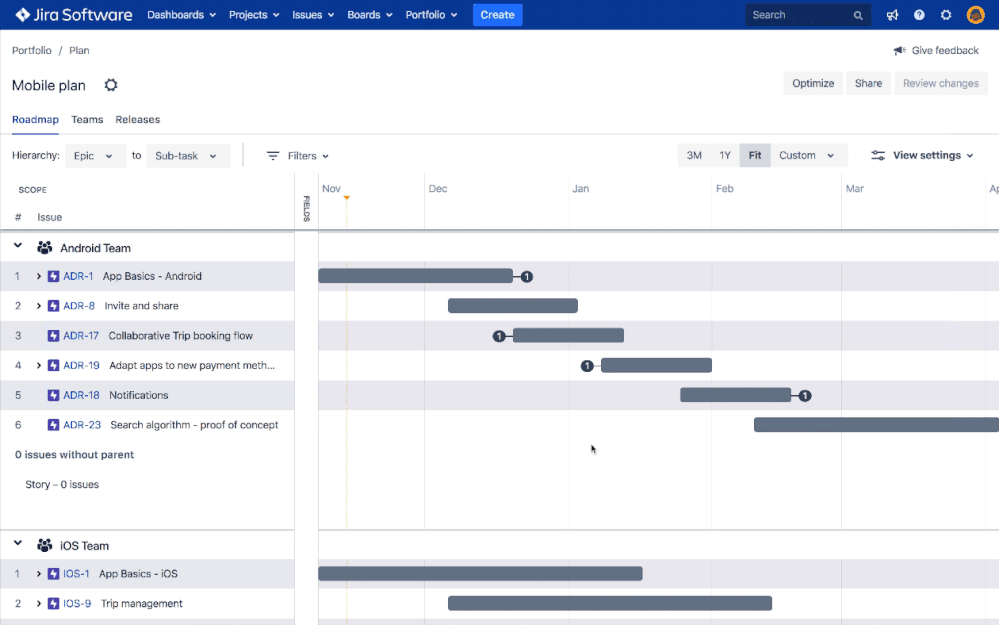The width and height of the screenshot is (999, 625).
Task: Select the 3M timeframe
Action: (694, 155)
